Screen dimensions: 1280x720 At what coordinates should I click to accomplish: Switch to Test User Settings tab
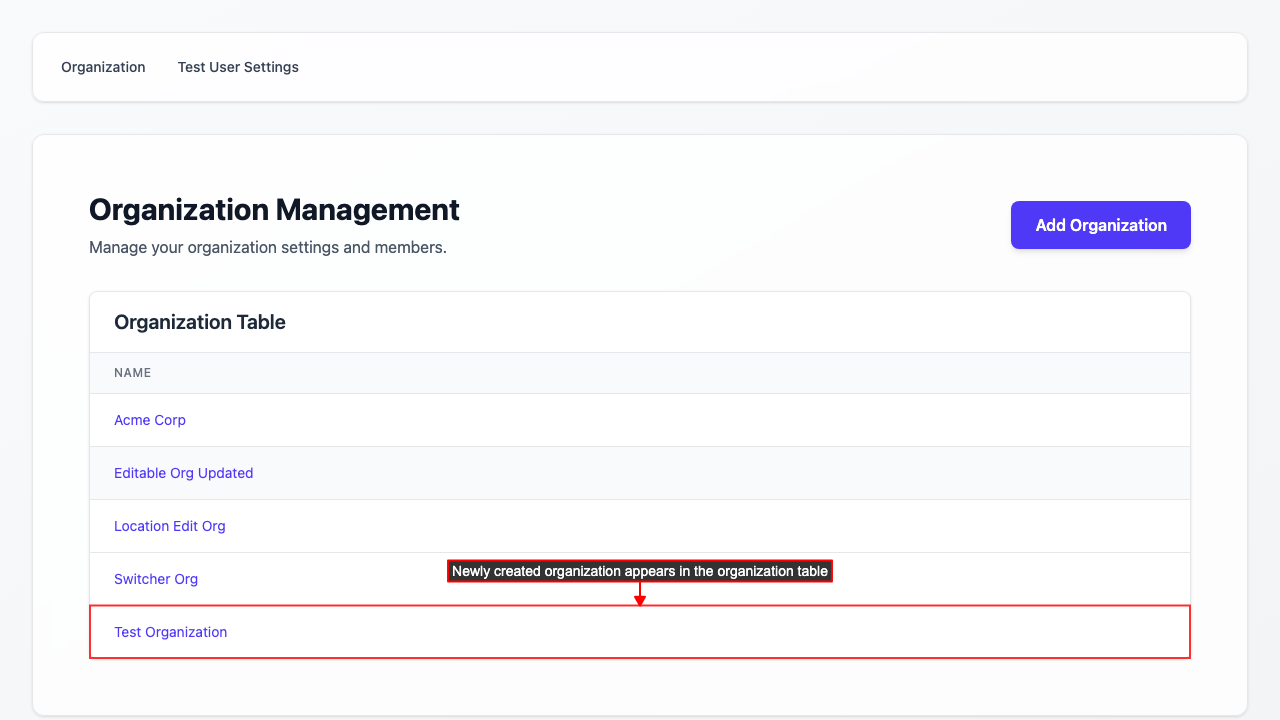coord(238,67)
